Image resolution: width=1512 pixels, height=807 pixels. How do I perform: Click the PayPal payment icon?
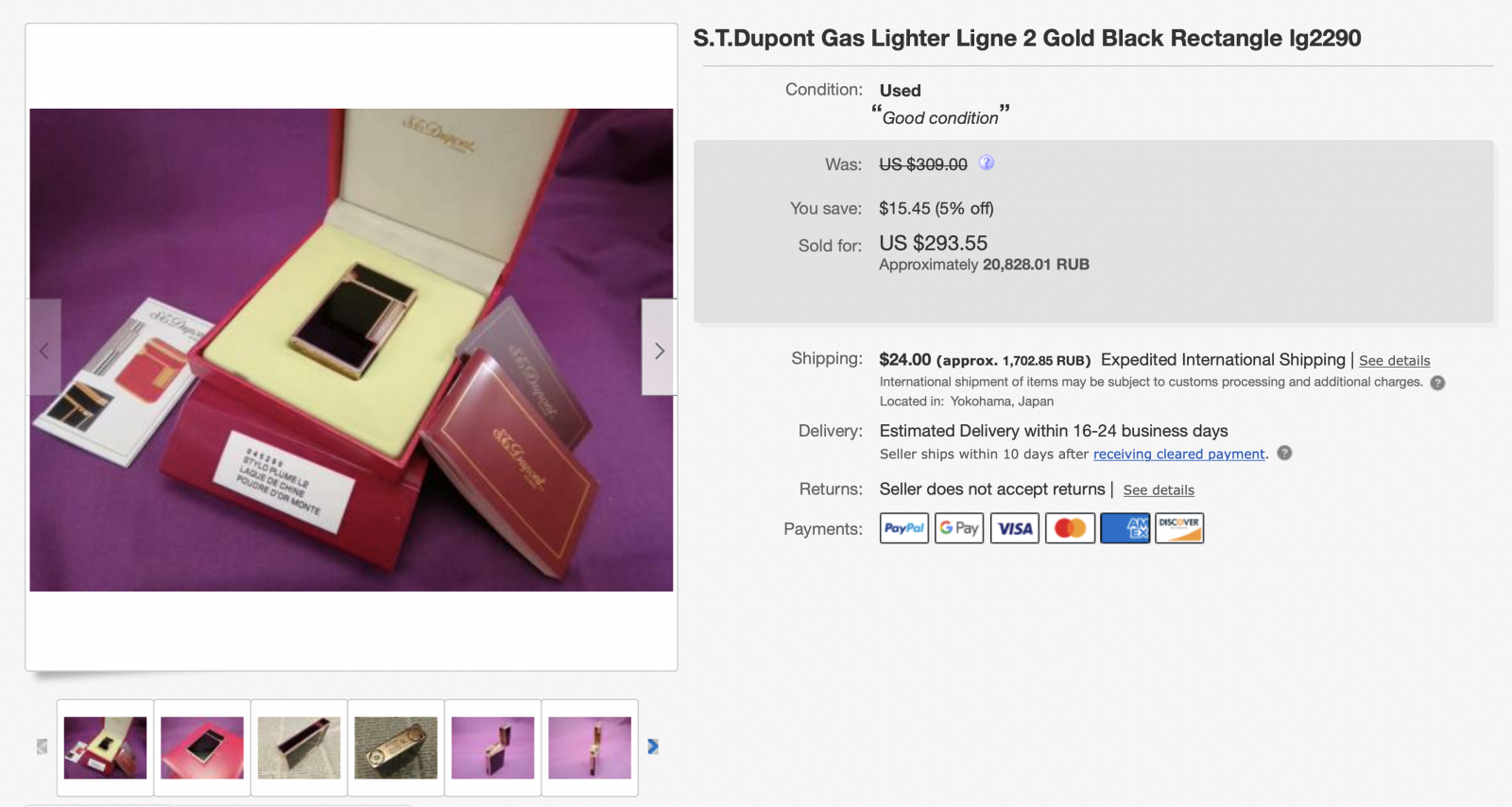point(904,528)
